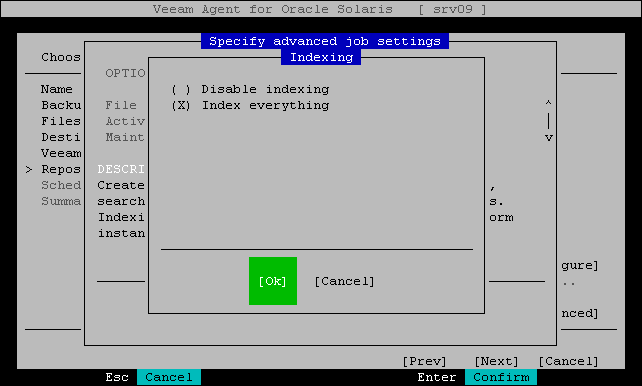Click the greyed Sched wizard step
Viewport: 642px width, 386px height.
(61, 185)
